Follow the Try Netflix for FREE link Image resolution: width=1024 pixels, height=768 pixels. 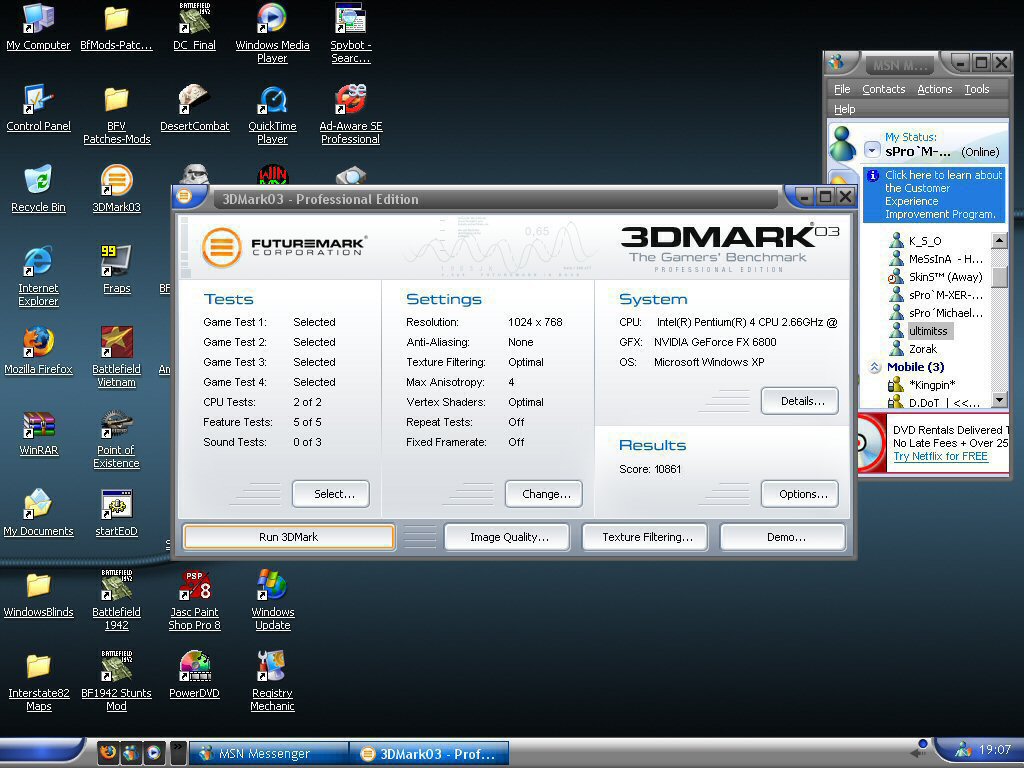point(940,456)
